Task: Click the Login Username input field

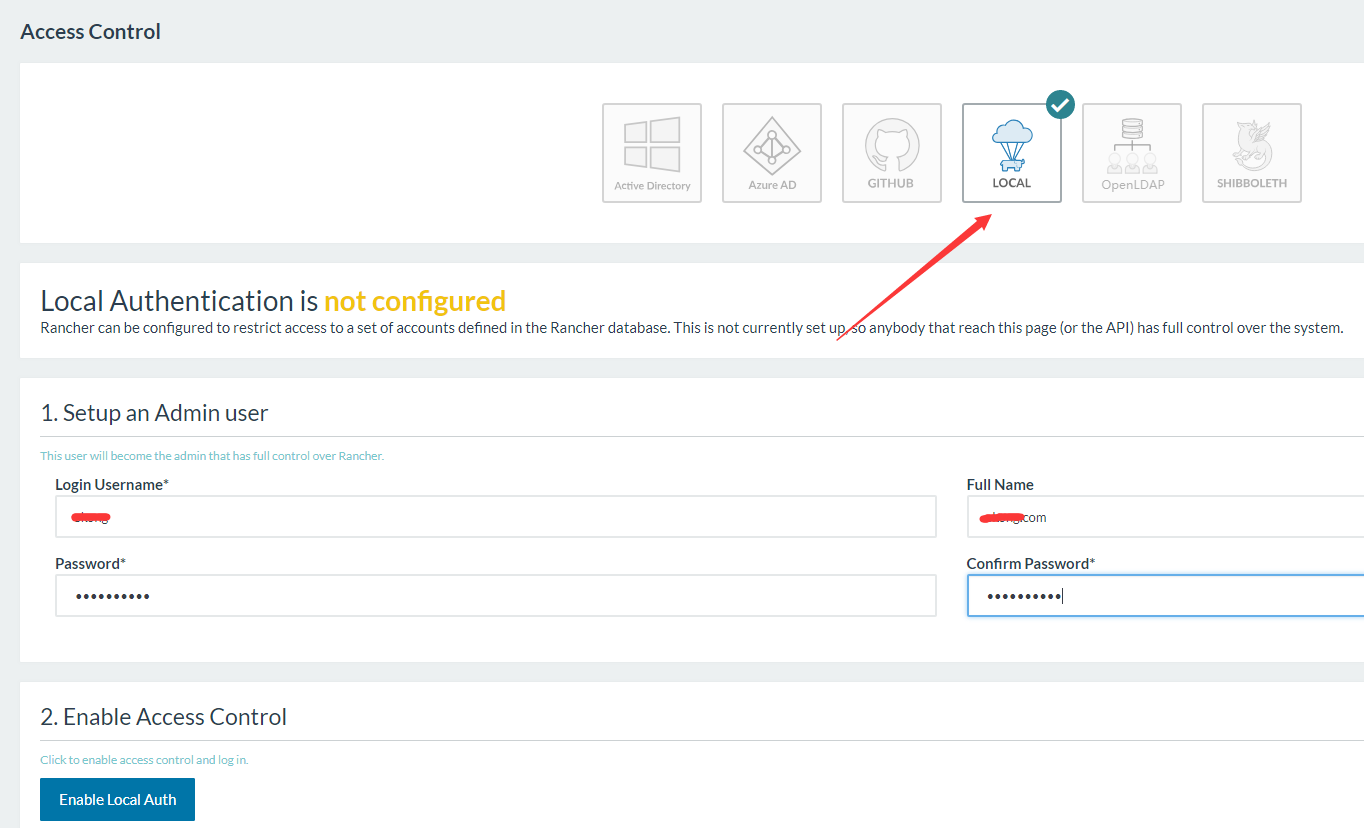Action: pyautogui.click(x=496, y=517)
